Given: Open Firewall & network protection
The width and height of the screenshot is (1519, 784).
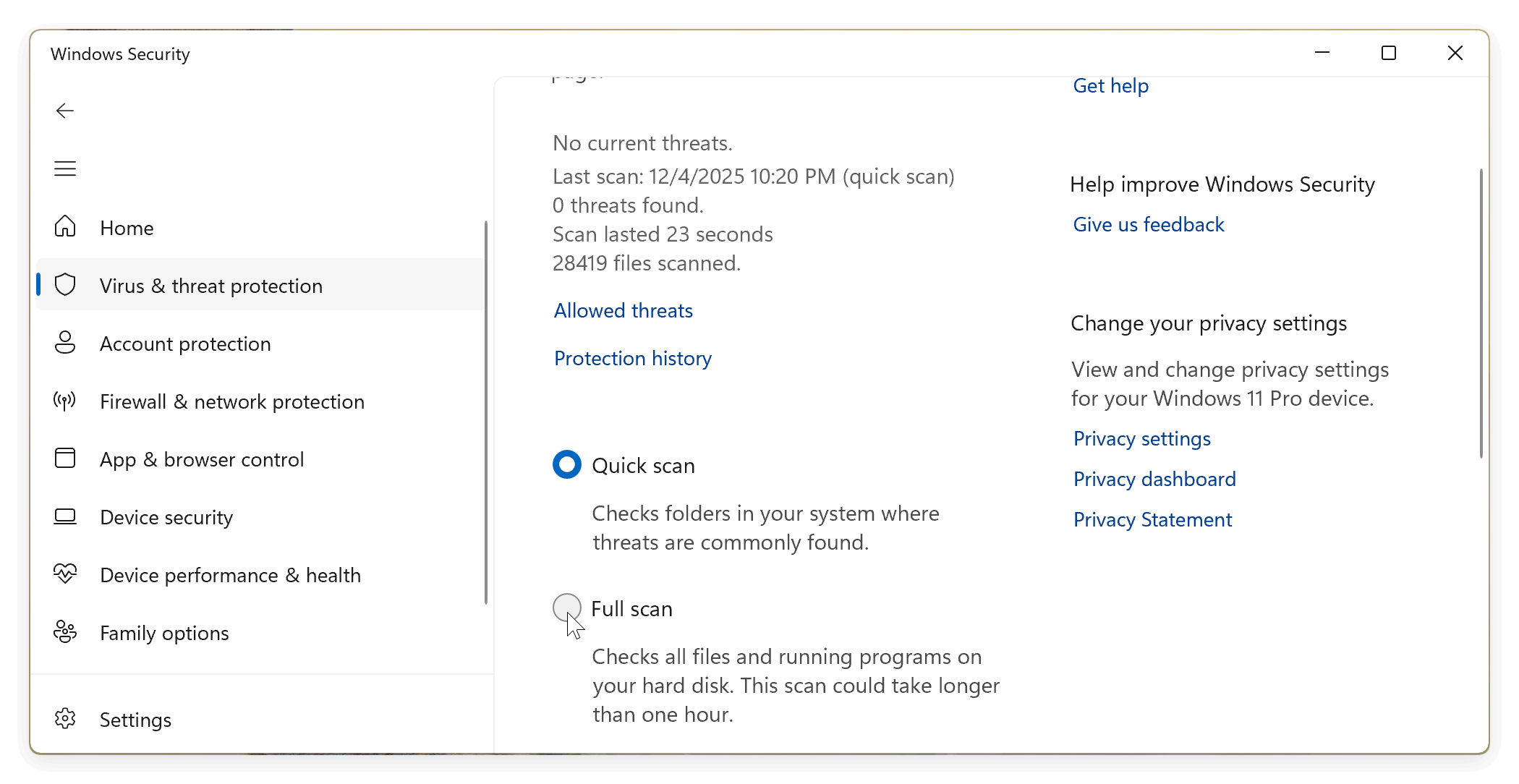Looking at the screenshot, I should click(x=231, y=401).
